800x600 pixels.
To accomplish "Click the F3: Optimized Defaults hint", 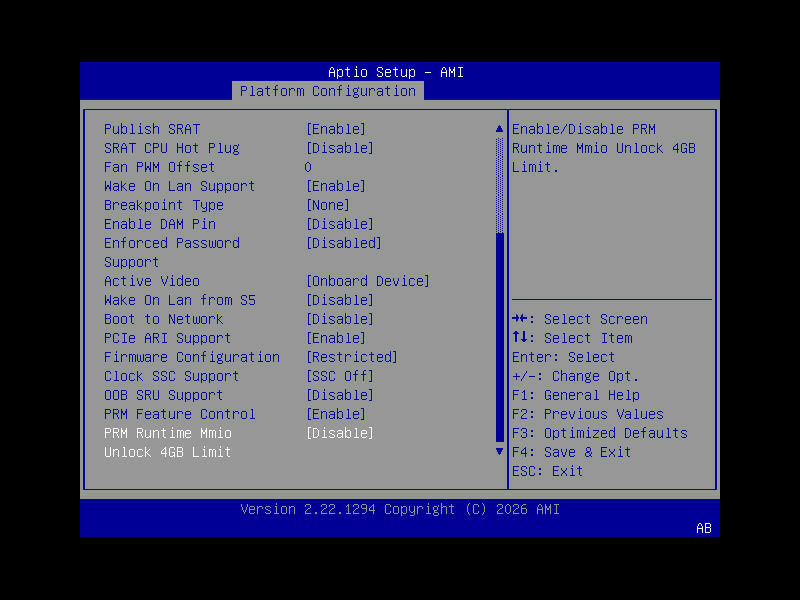I will point(600,433).
